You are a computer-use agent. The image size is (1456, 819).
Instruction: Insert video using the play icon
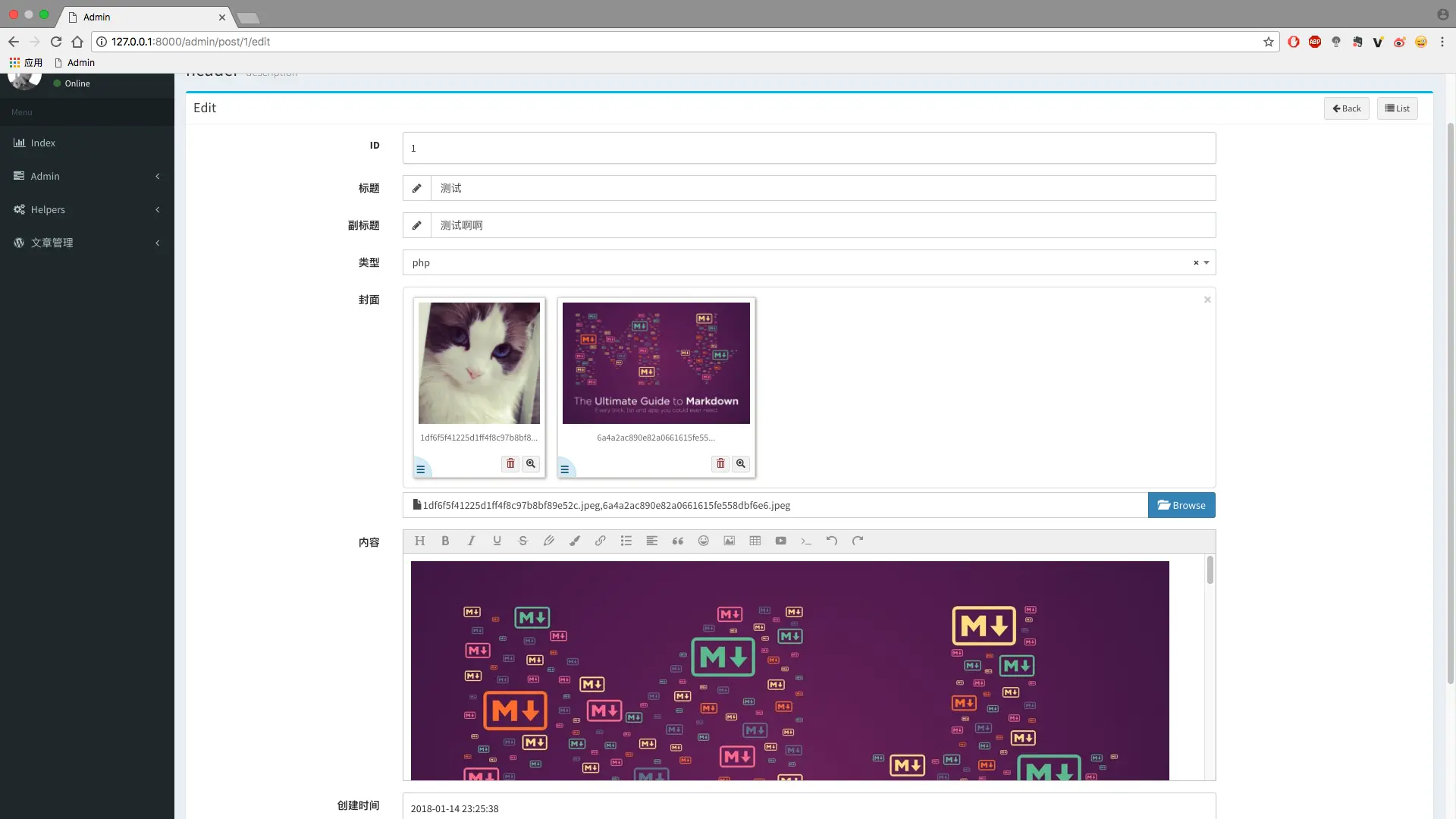(x=780, y=541)
